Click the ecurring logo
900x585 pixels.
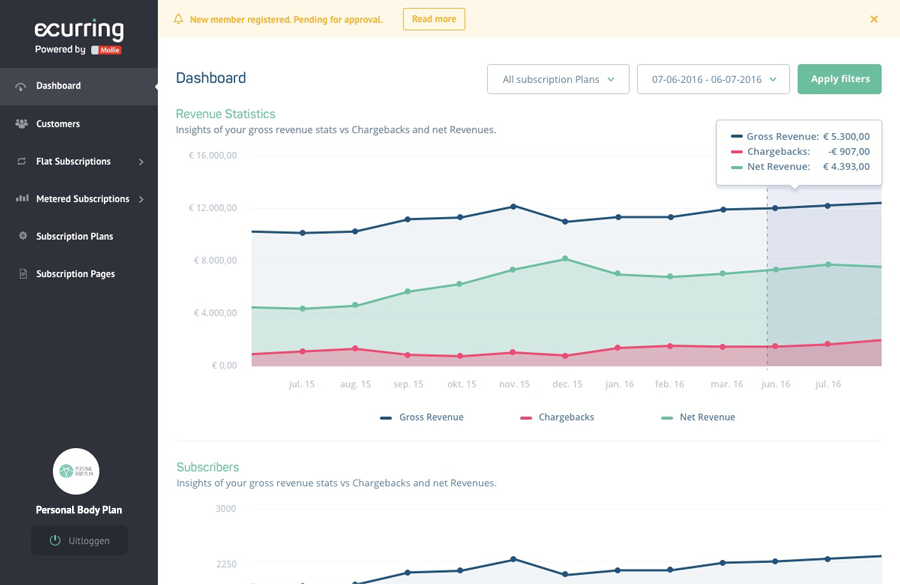(79, 30)
